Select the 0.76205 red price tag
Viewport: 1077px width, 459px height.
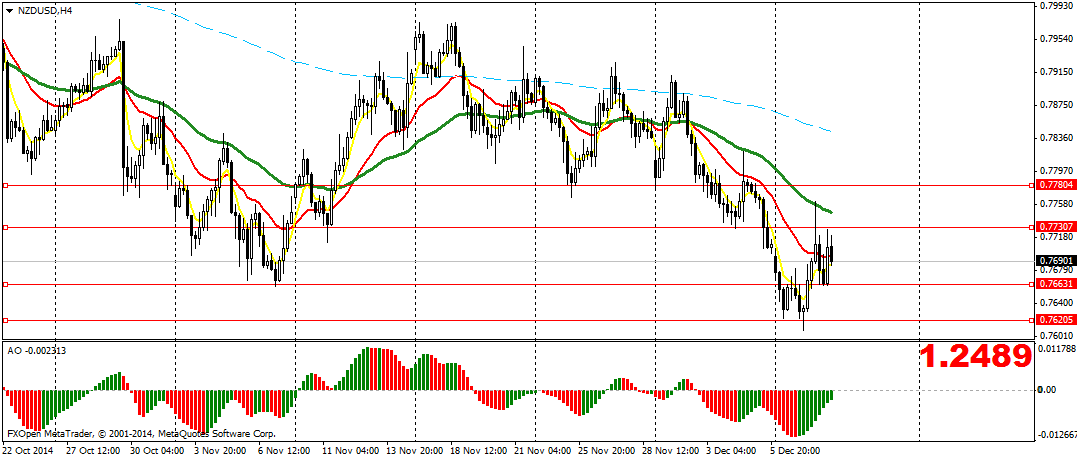1055,320
